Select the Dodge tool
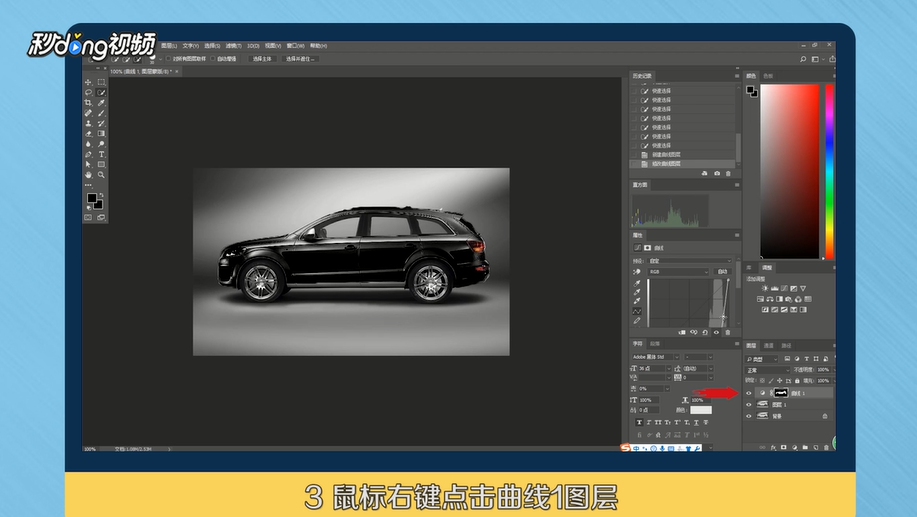917x517 pixels. pos(101,144)
